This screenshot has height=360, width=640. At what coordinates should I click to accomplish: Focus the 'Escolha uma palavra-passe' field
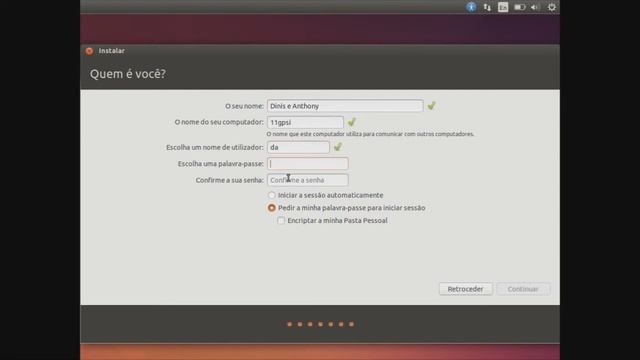tap(307, 164)
